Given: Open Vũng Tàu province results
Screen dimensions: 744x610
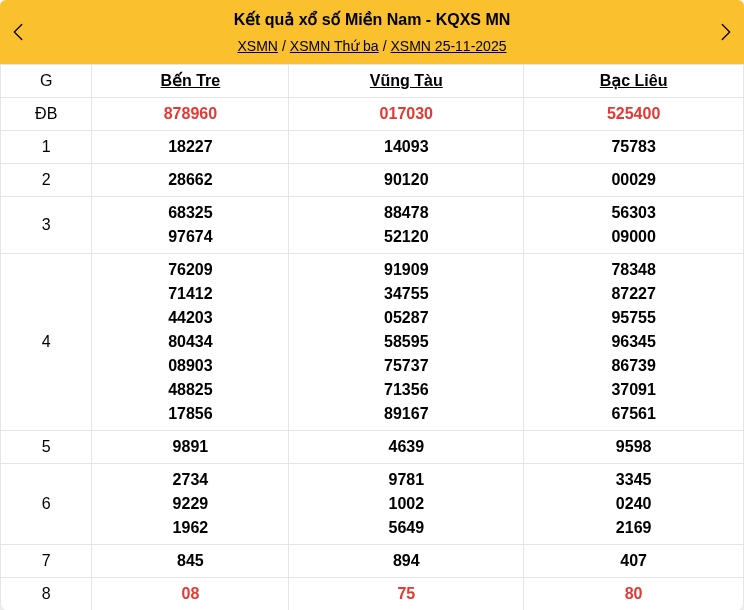Looking at the screenshot, I should pyautogui.click(x=406, y=81).
